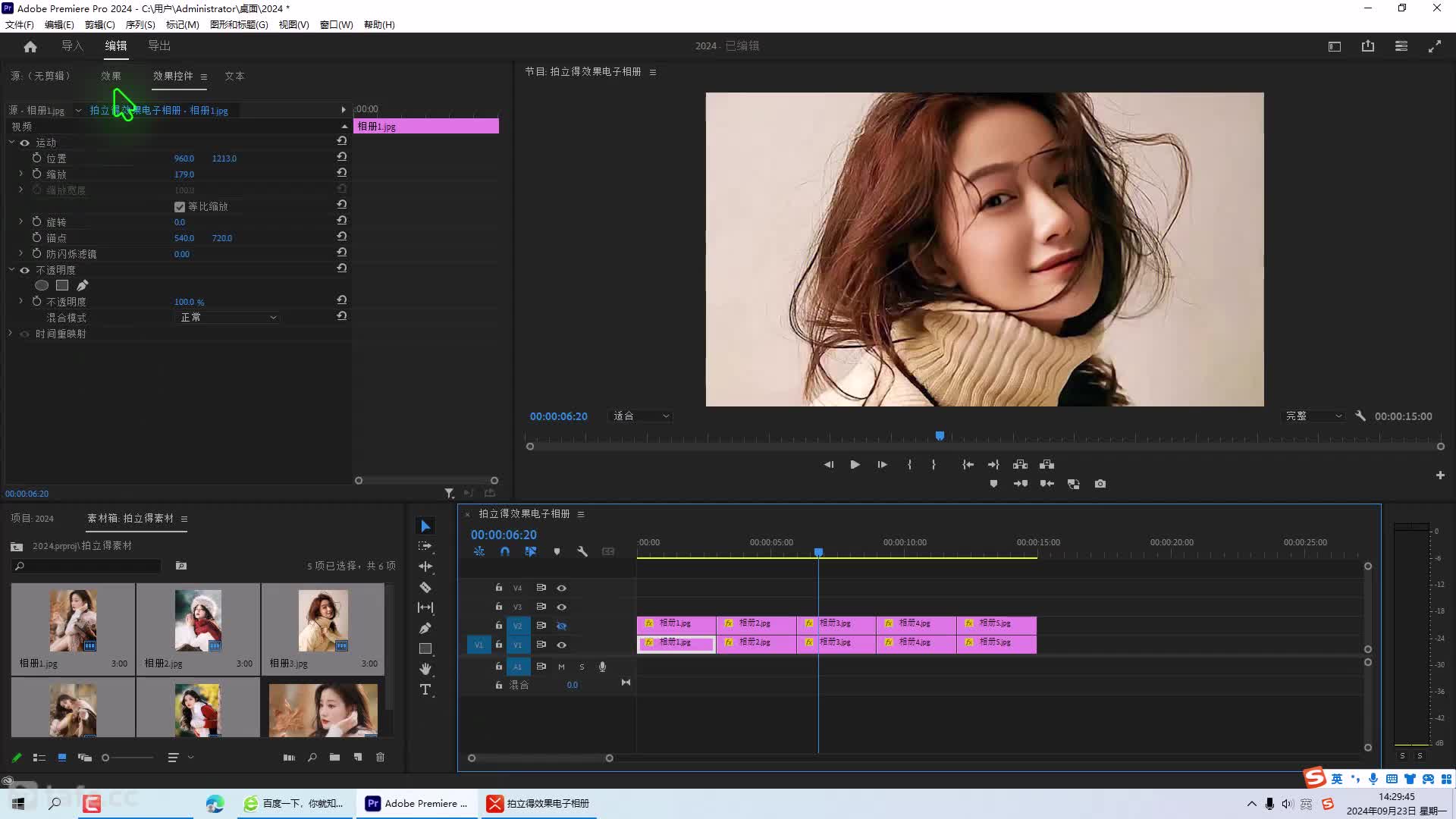Toggle V2 track output eye
The width and height of the screenshot is (1456, 819).
coord(562,626)
